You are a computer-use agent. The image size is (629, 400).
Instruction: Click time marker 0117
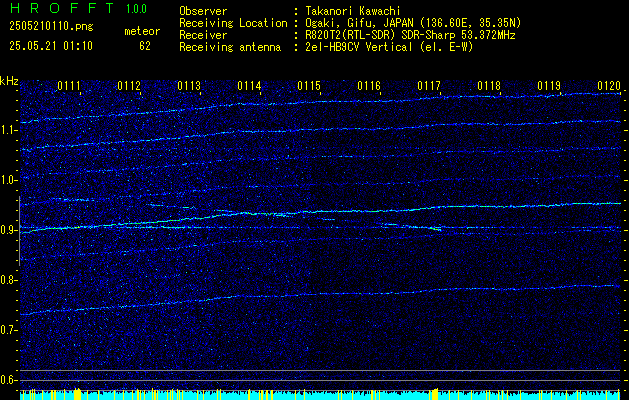click(x=429, y=86)
